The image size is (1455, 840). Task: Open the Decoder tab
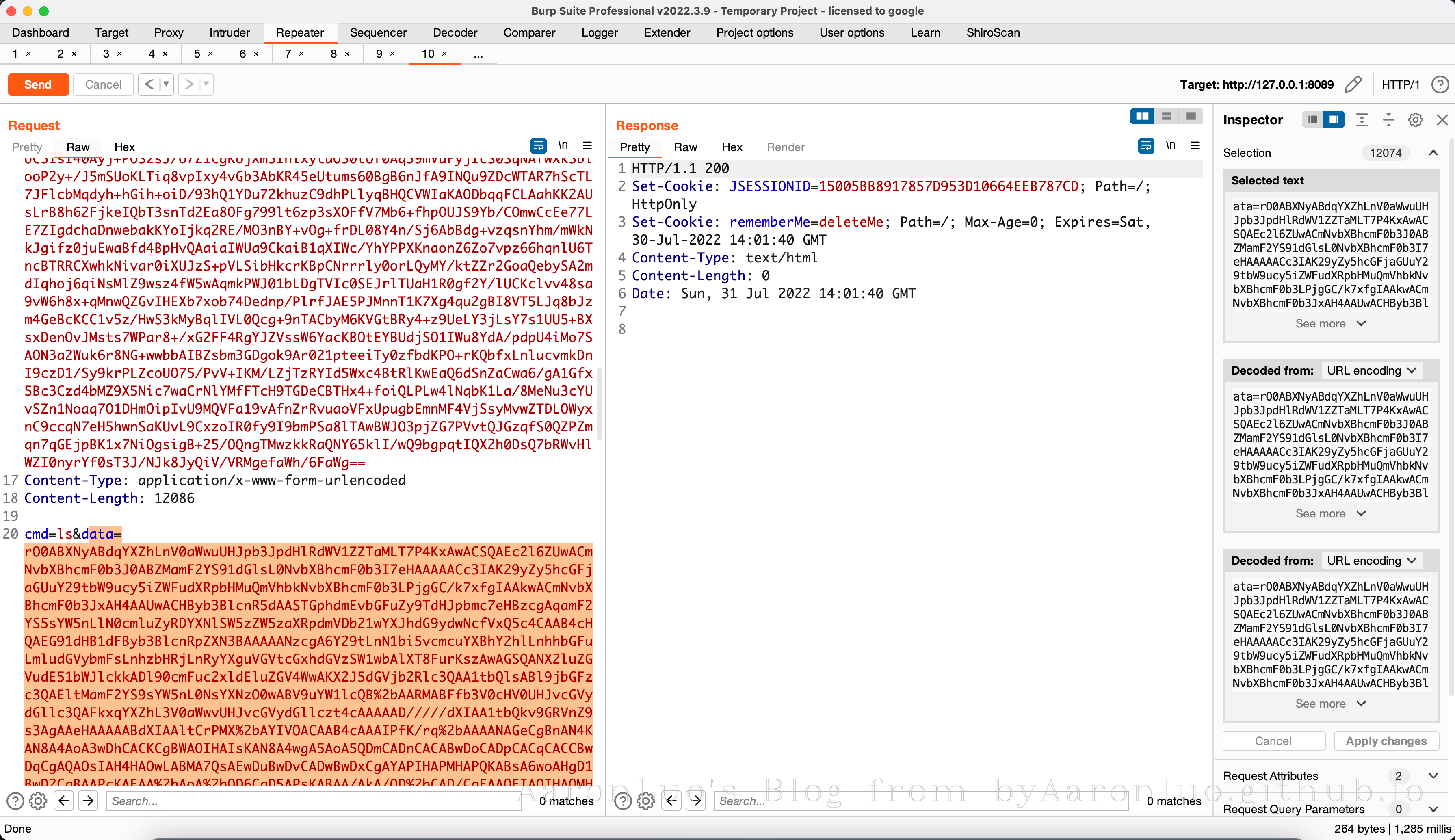point(455,32)
